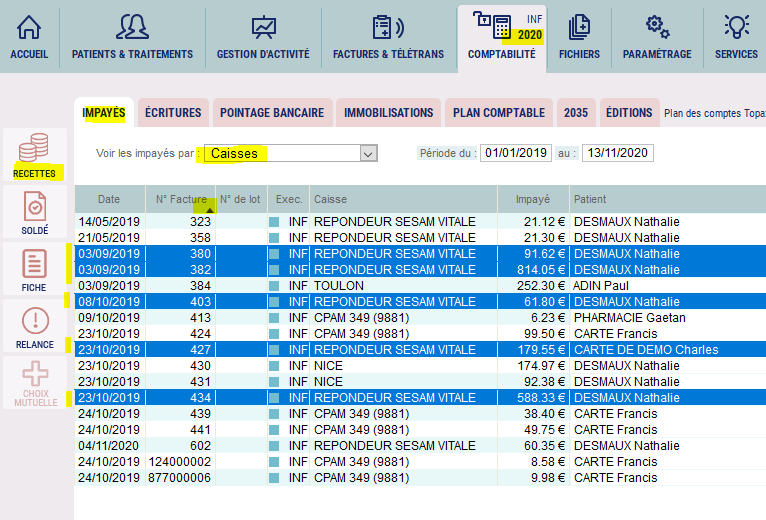The image size is (766, 520).
Task: Click the start date field 01/01/2019
Action: pos(516,153)
